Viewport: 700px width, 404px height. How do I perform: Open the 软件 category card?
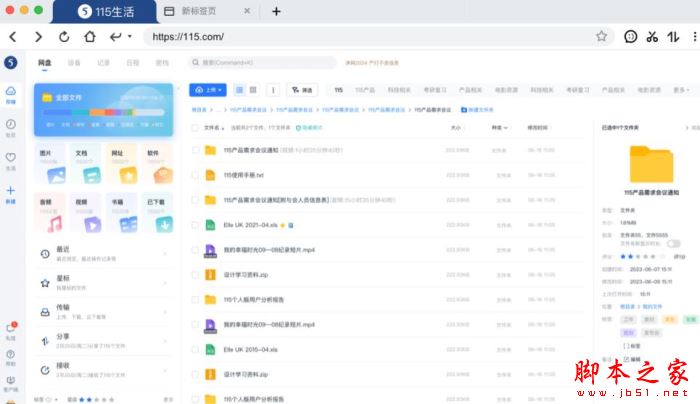[x=158, y=163]
